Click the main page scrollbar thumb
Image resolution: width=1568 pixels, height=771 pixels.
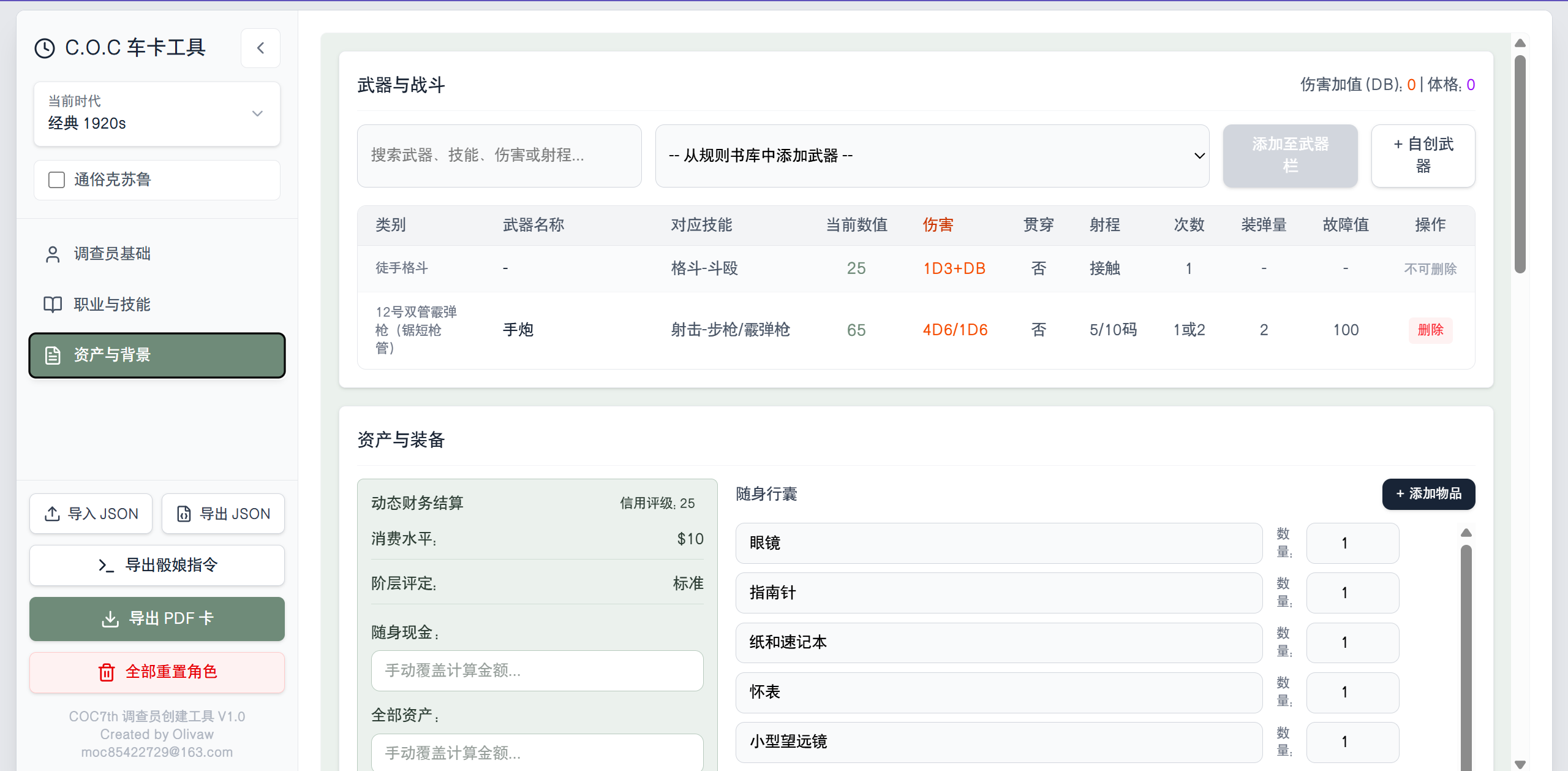1520,164
